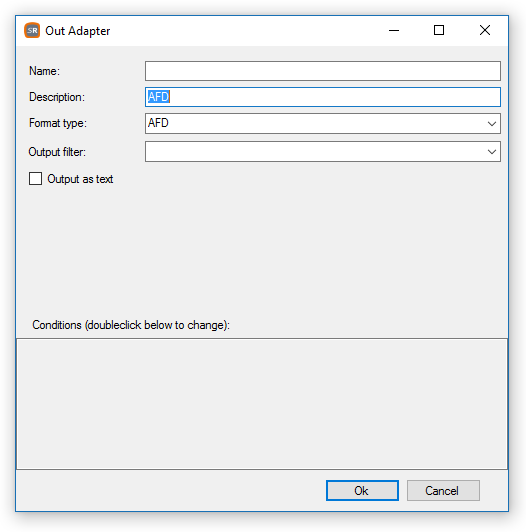Open the Output filter dropdown arrow

click(x=492, y=152)
